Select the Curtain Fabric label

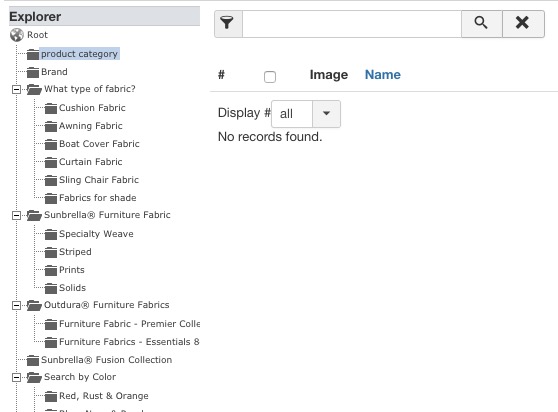(x=90, y=162)
